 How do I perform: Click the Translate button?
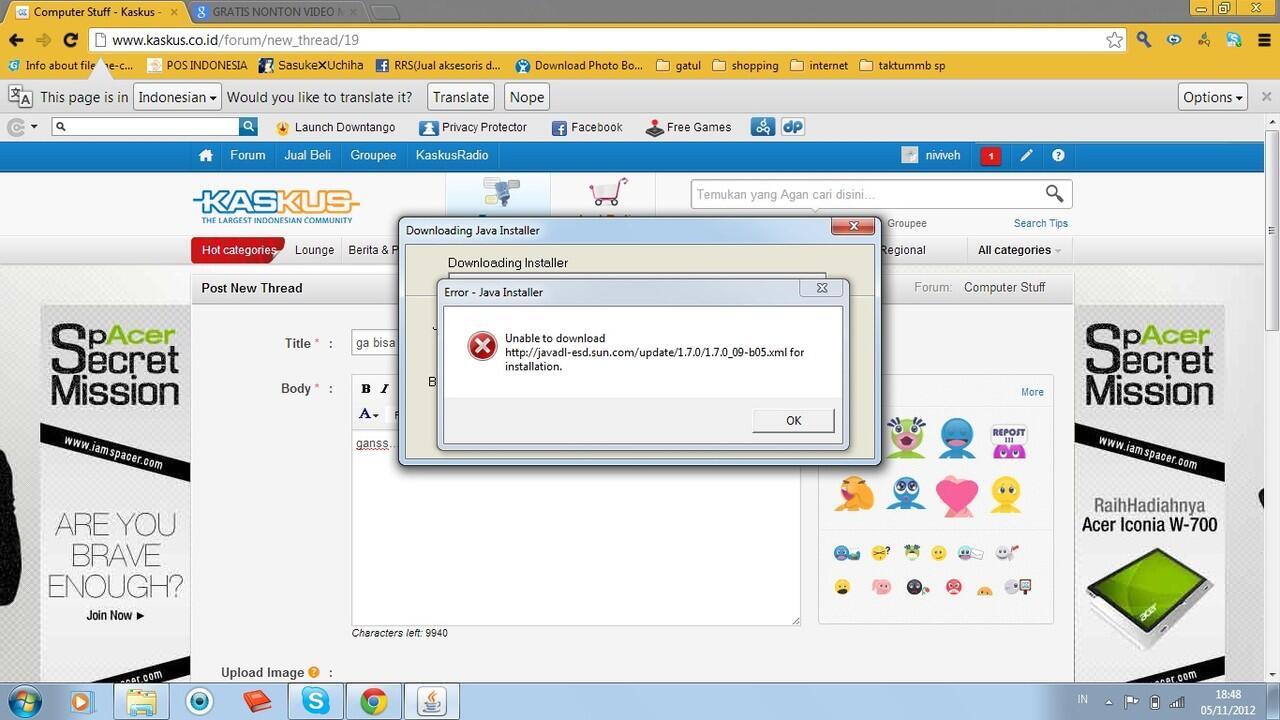tap(461, 97)
